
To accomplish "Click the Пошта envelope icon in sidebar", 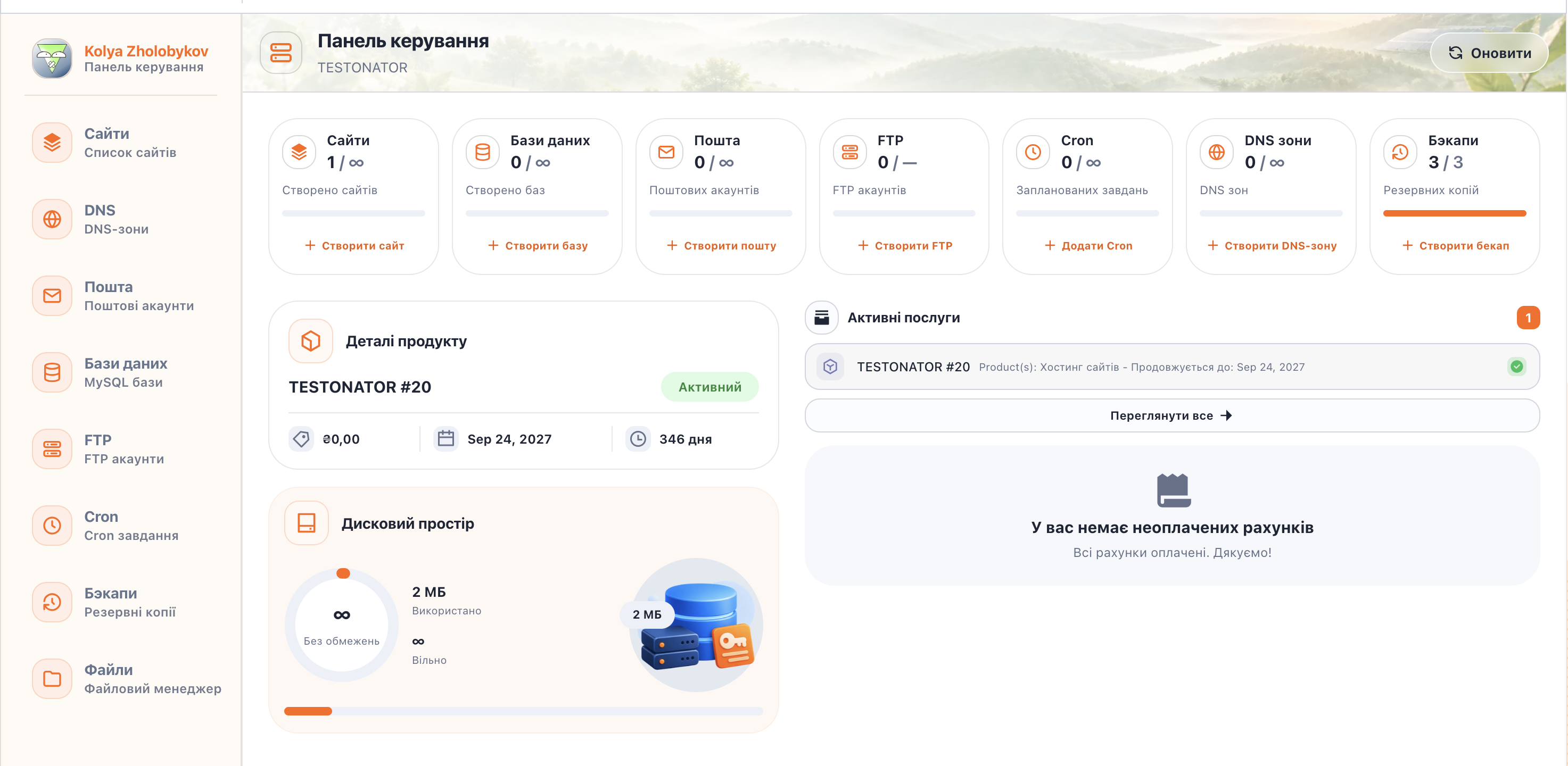I will pyautogui.click(x=52, y=296).
